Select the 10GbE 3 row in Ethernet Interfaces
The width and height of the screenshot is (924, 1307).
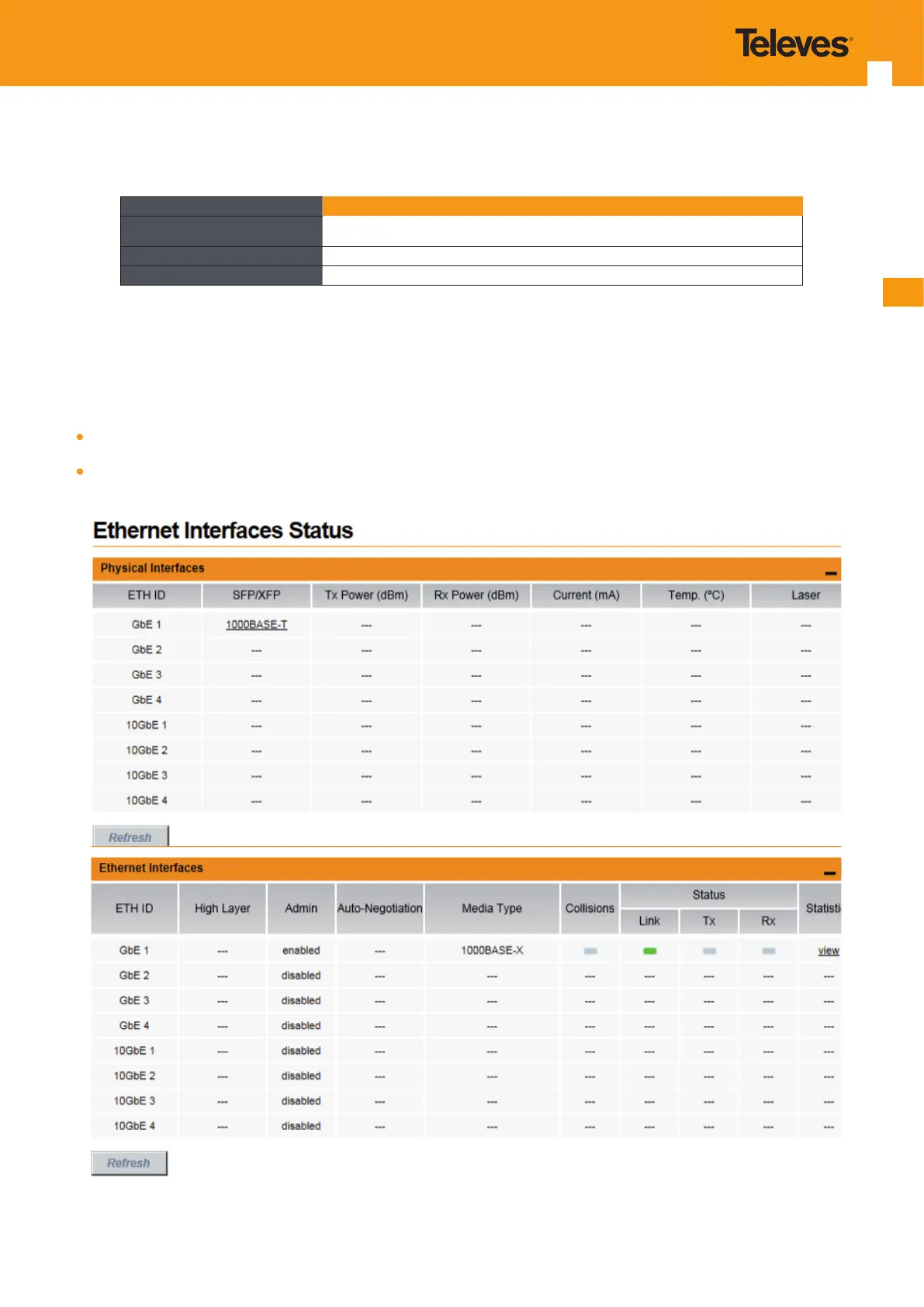click(x=466, y=1101)
